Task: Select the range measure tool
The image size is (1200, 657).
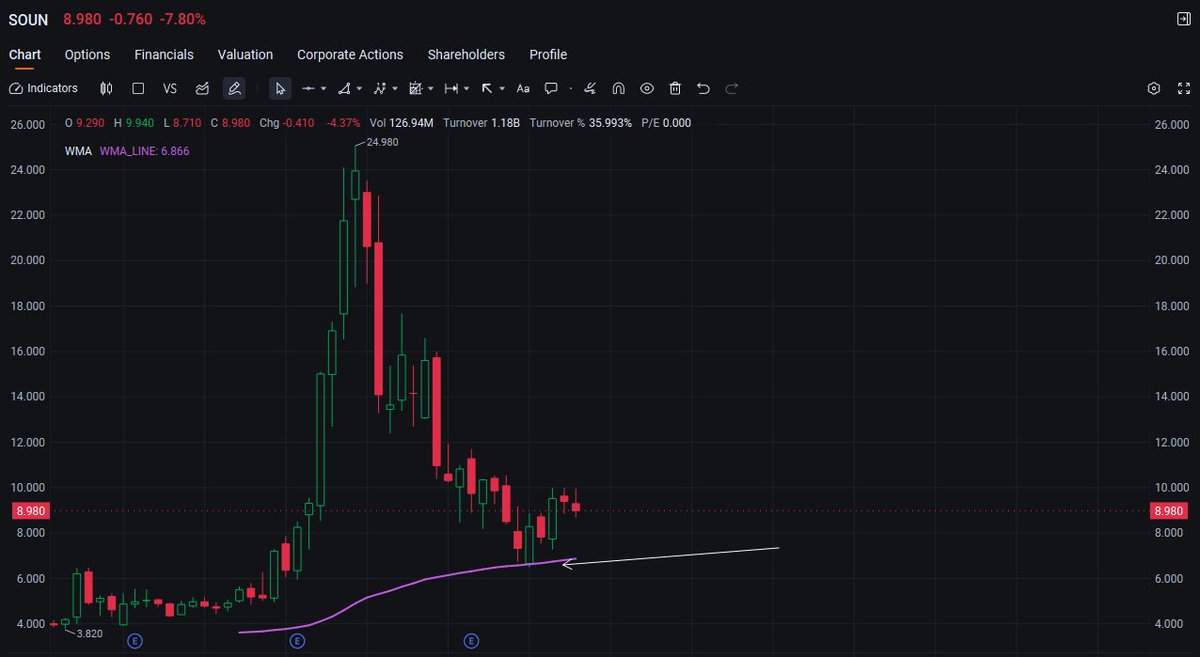Action: [451, 88]
